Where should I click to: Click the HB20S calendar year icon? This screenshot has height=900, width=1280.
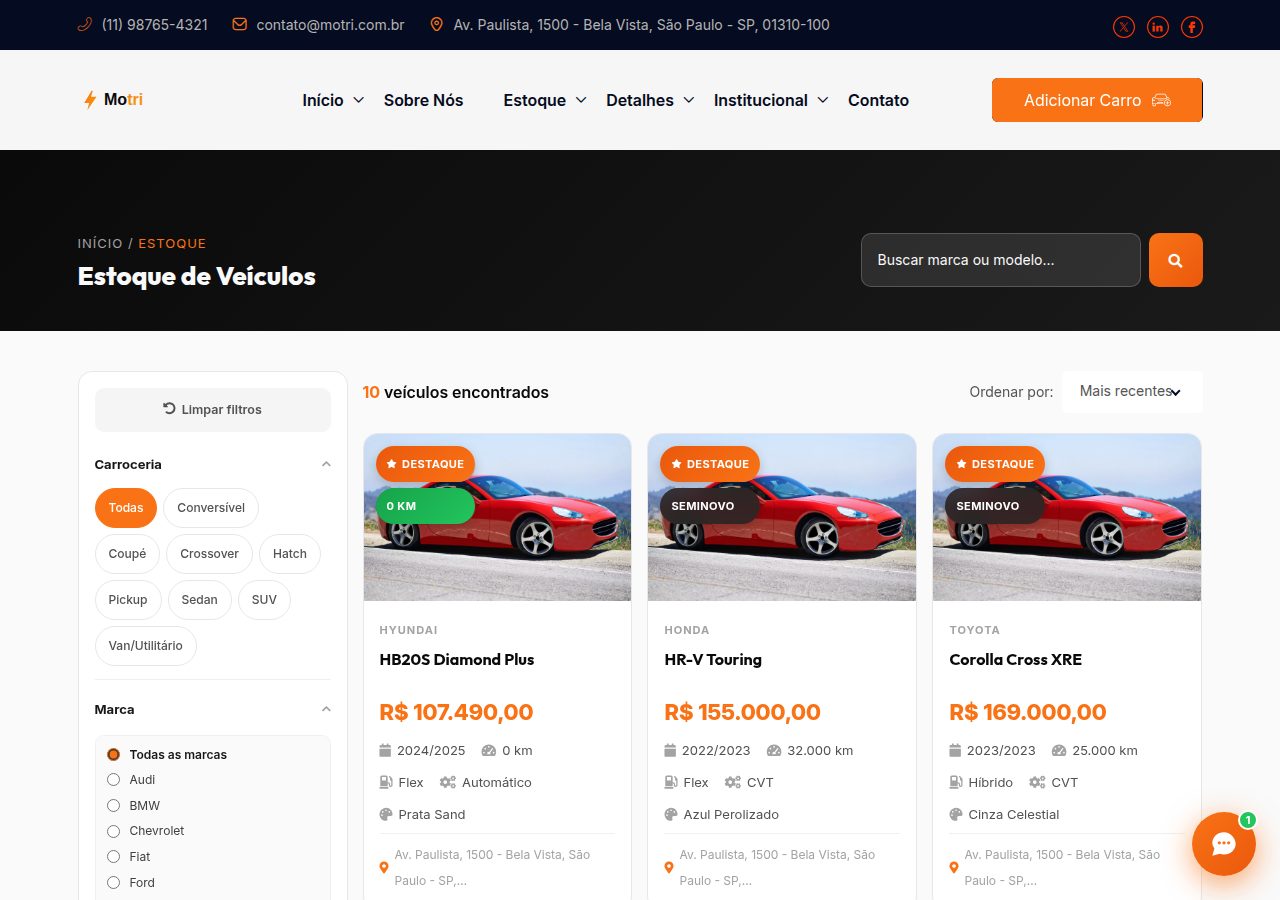[x=385, y=750]
